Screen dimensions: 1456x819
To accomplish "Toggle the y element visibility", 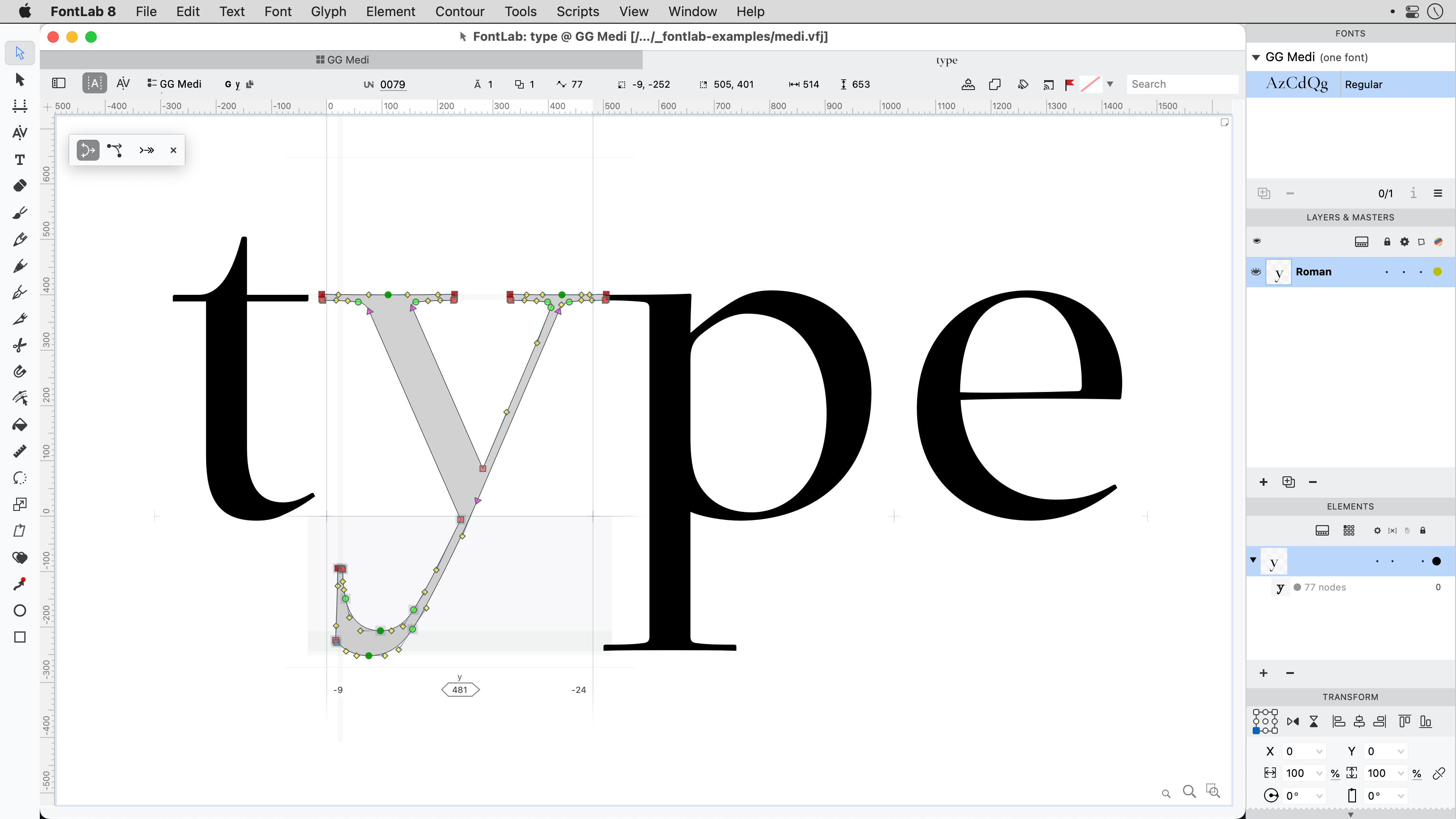I will (1438, 561).
